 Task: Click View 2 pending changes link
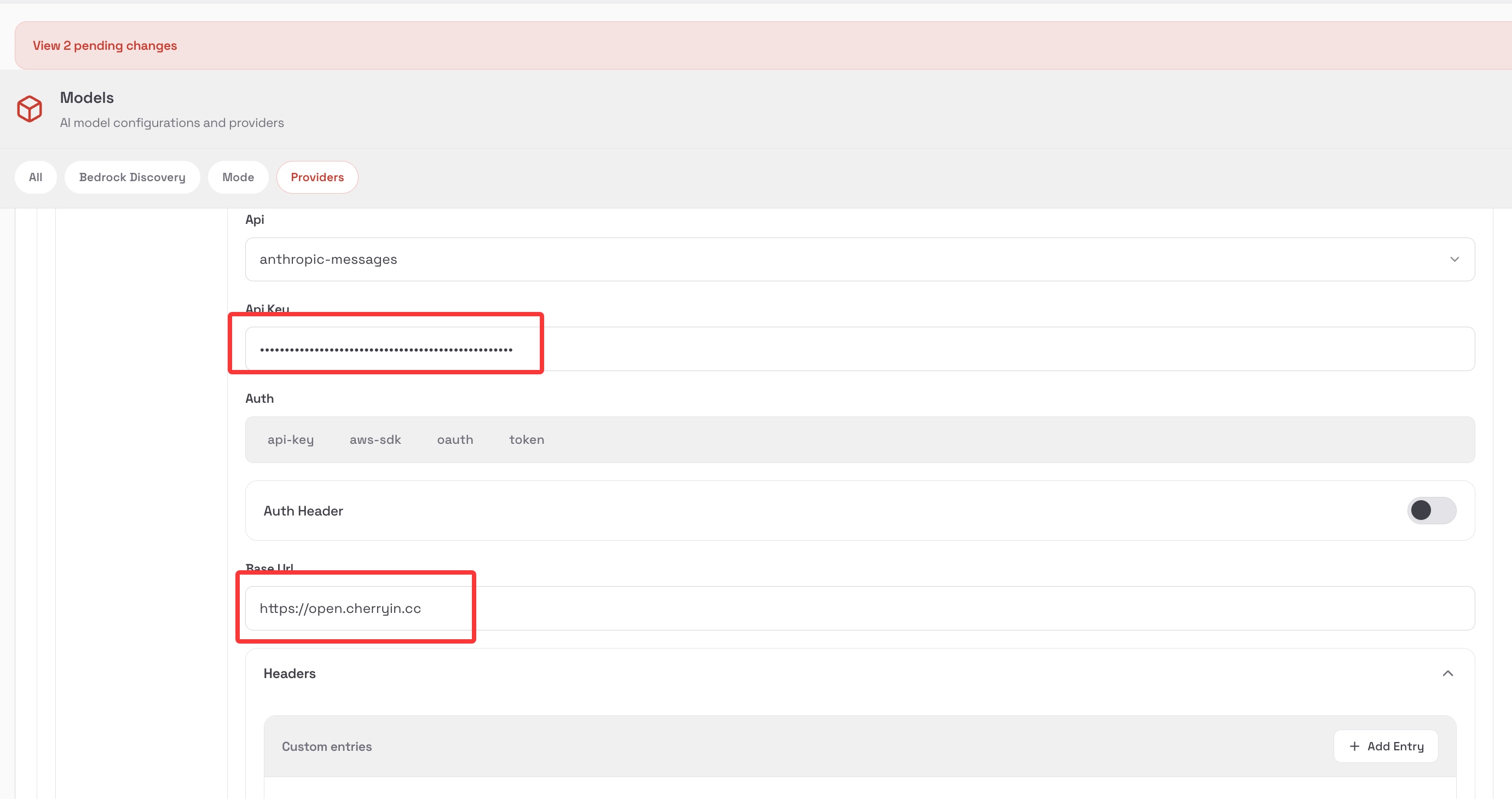(105, 46)
